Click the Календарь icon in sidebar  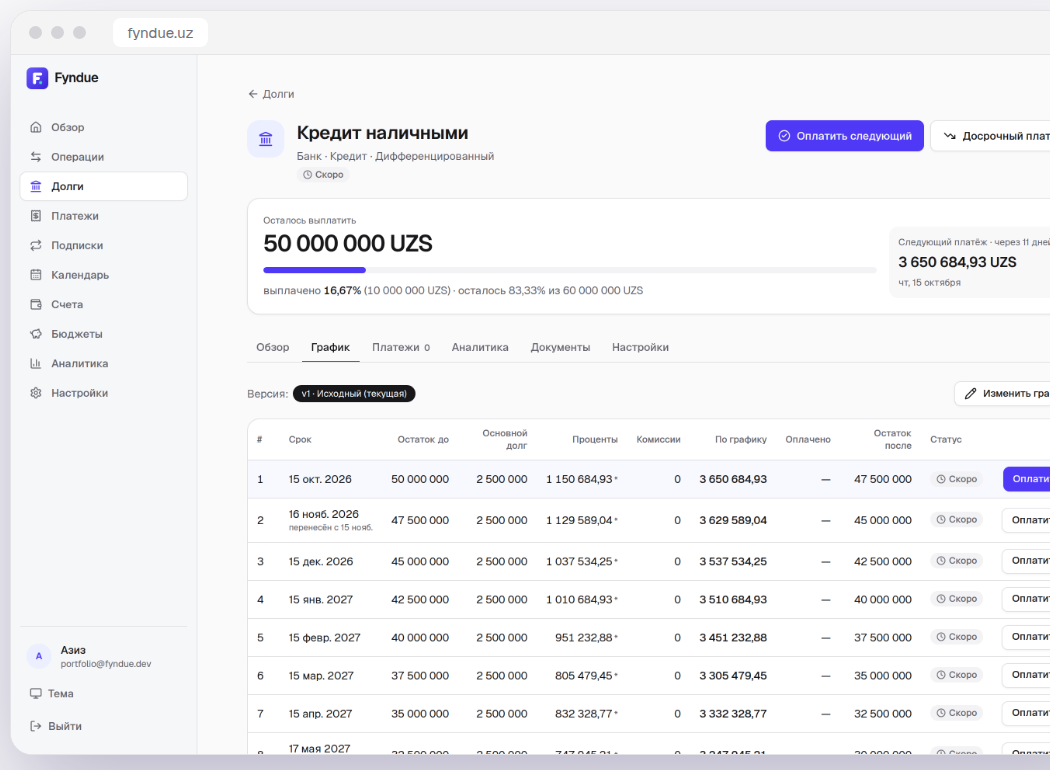pyautogui.click(x=36, y=275)
